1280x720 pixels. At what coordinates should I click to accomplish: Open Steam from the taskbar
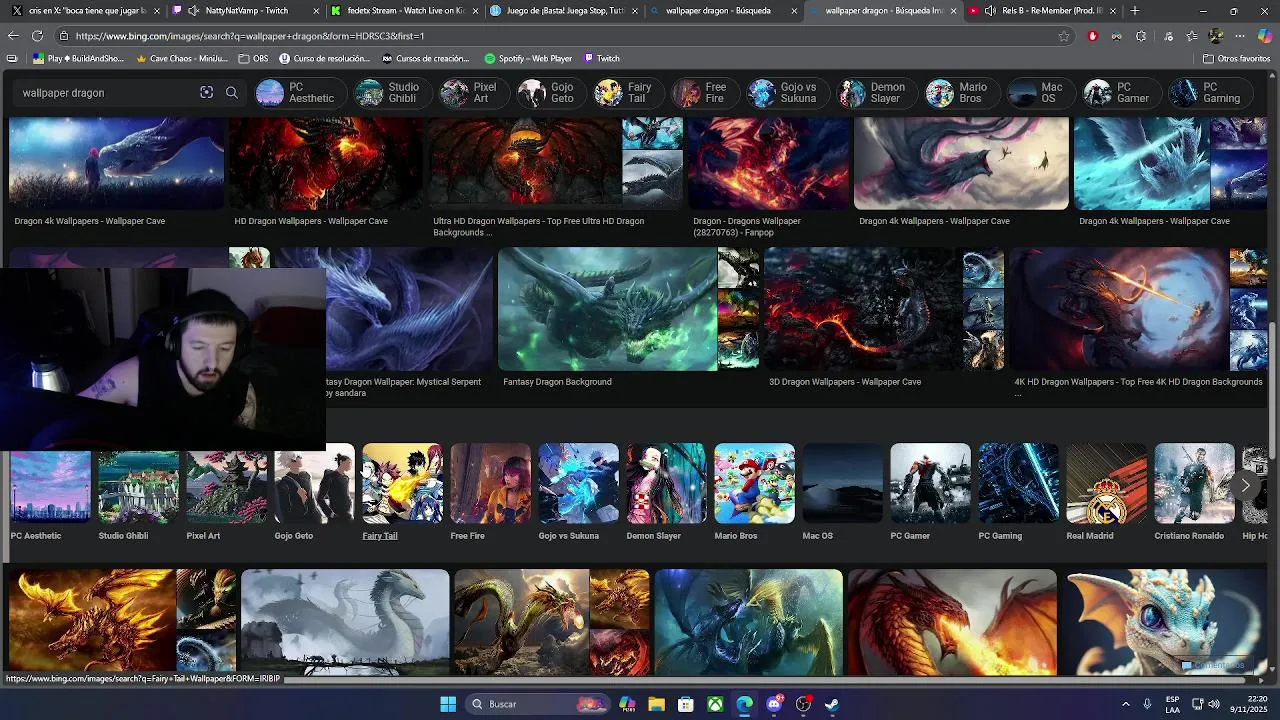pyautogui.click(x=832, y=704)
